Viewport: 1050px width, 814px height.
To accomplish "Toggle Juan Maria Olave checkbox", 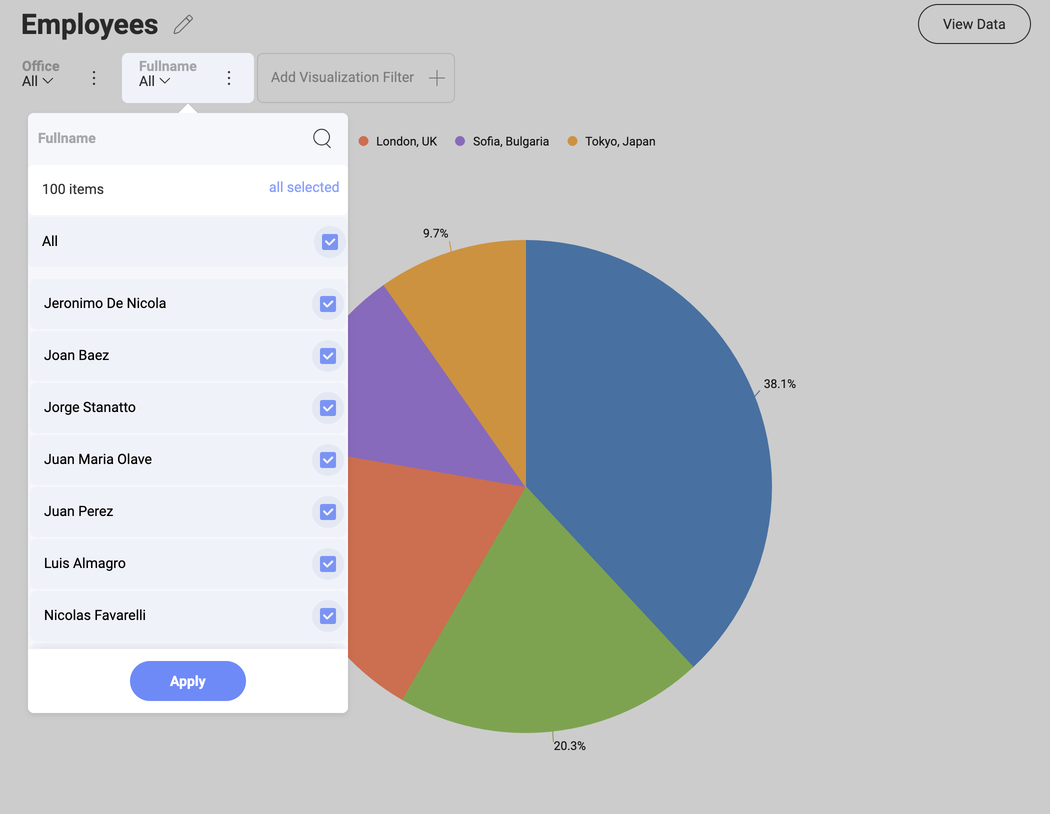I will 327,460.
